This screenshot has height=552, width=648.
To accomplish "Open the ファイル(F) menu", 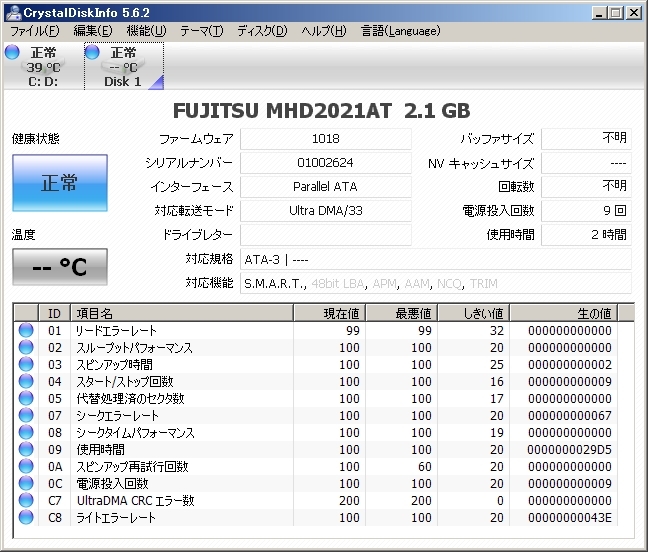I will [34, 31].
